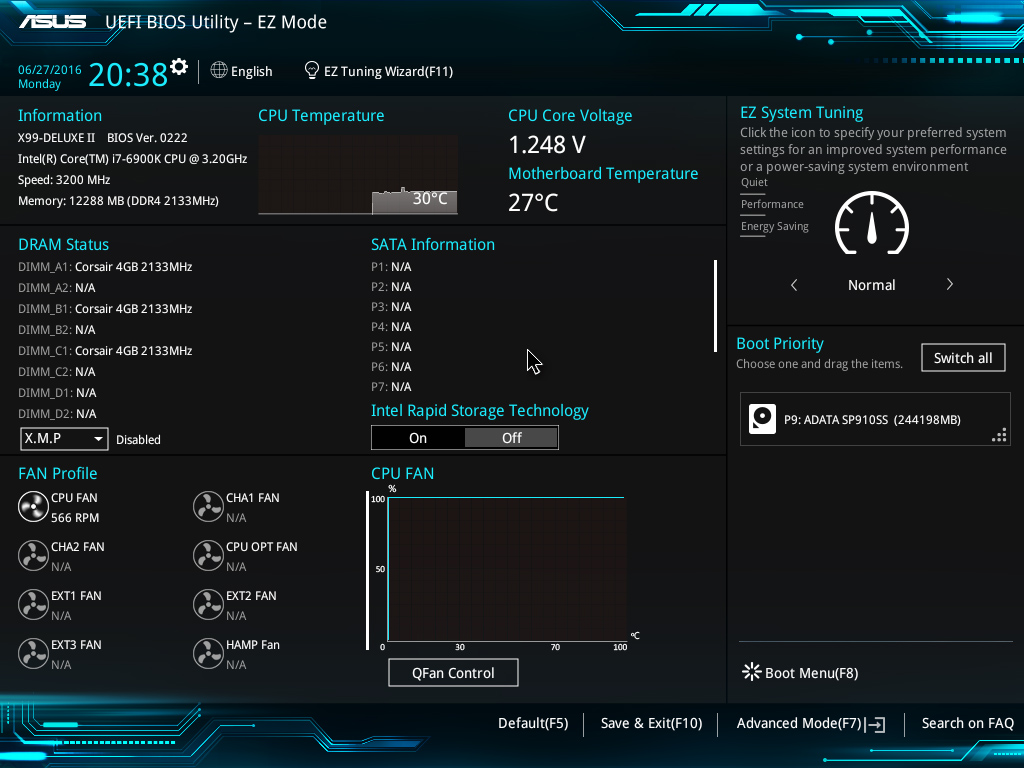This screenshot has height=768, width=1024.
Task: Select the CPU OPT FAN fan icon
Action: (208, 556)
